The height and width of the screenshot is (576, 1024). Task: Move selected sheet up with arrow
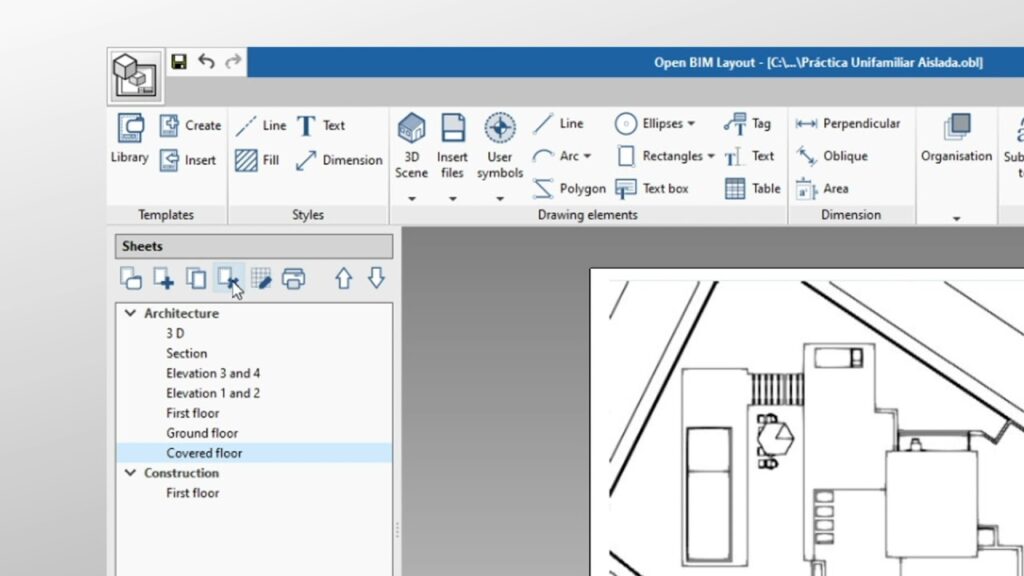pos(343,279)
